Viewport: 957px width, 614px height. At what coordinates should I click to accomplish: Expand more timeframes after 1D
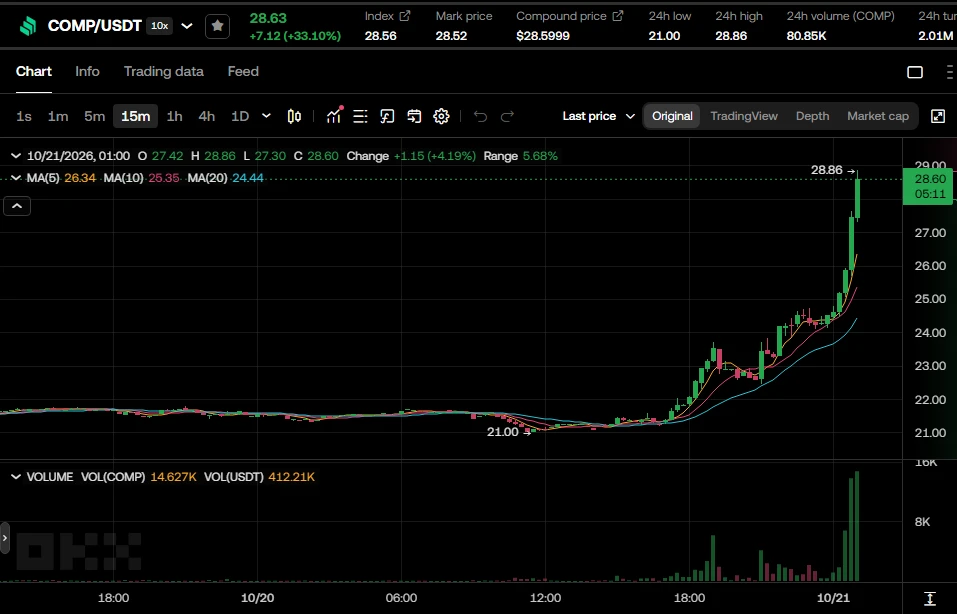266,115
